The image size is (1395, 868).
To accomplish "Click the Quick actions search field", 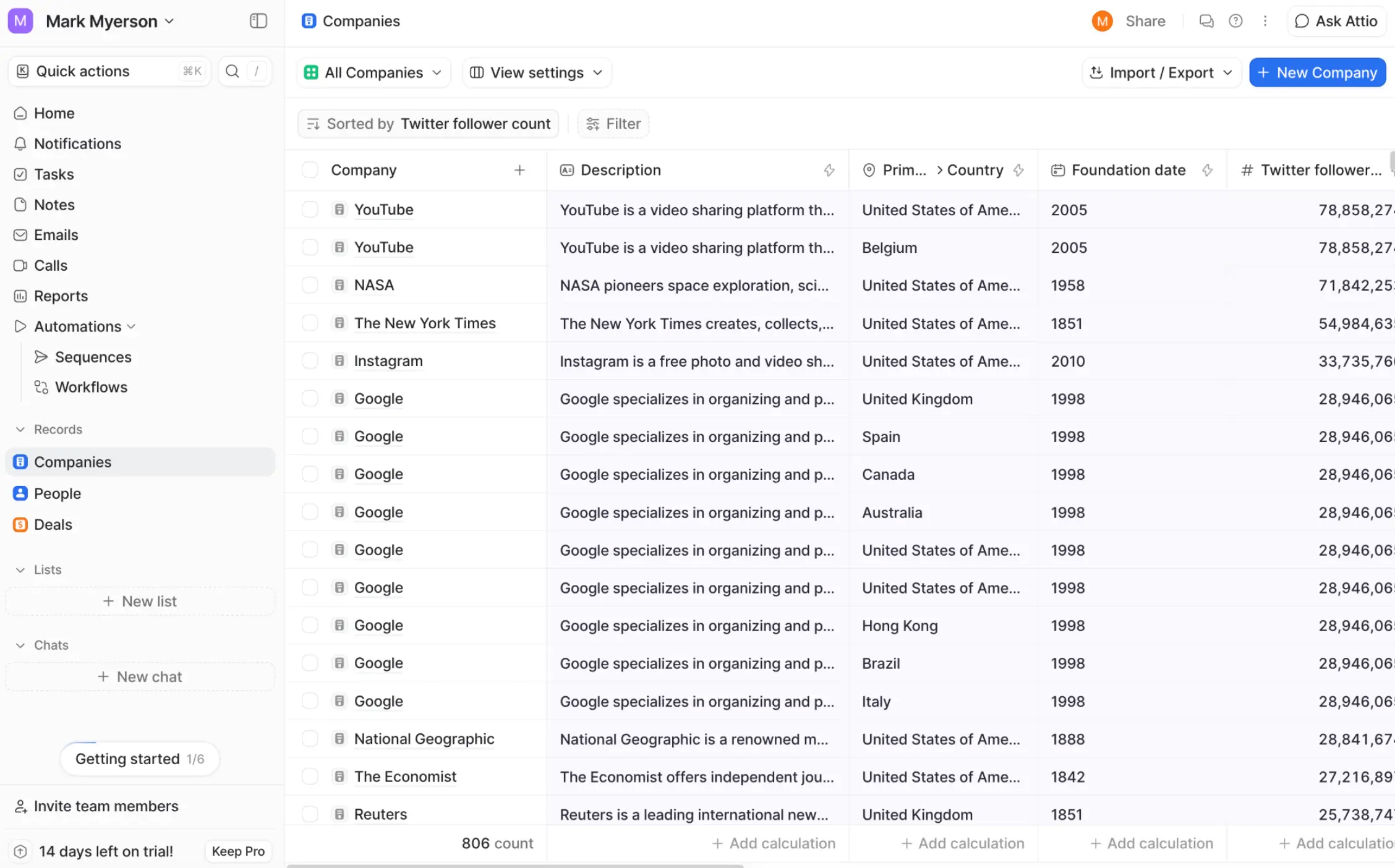I will [x=109, y=71].
